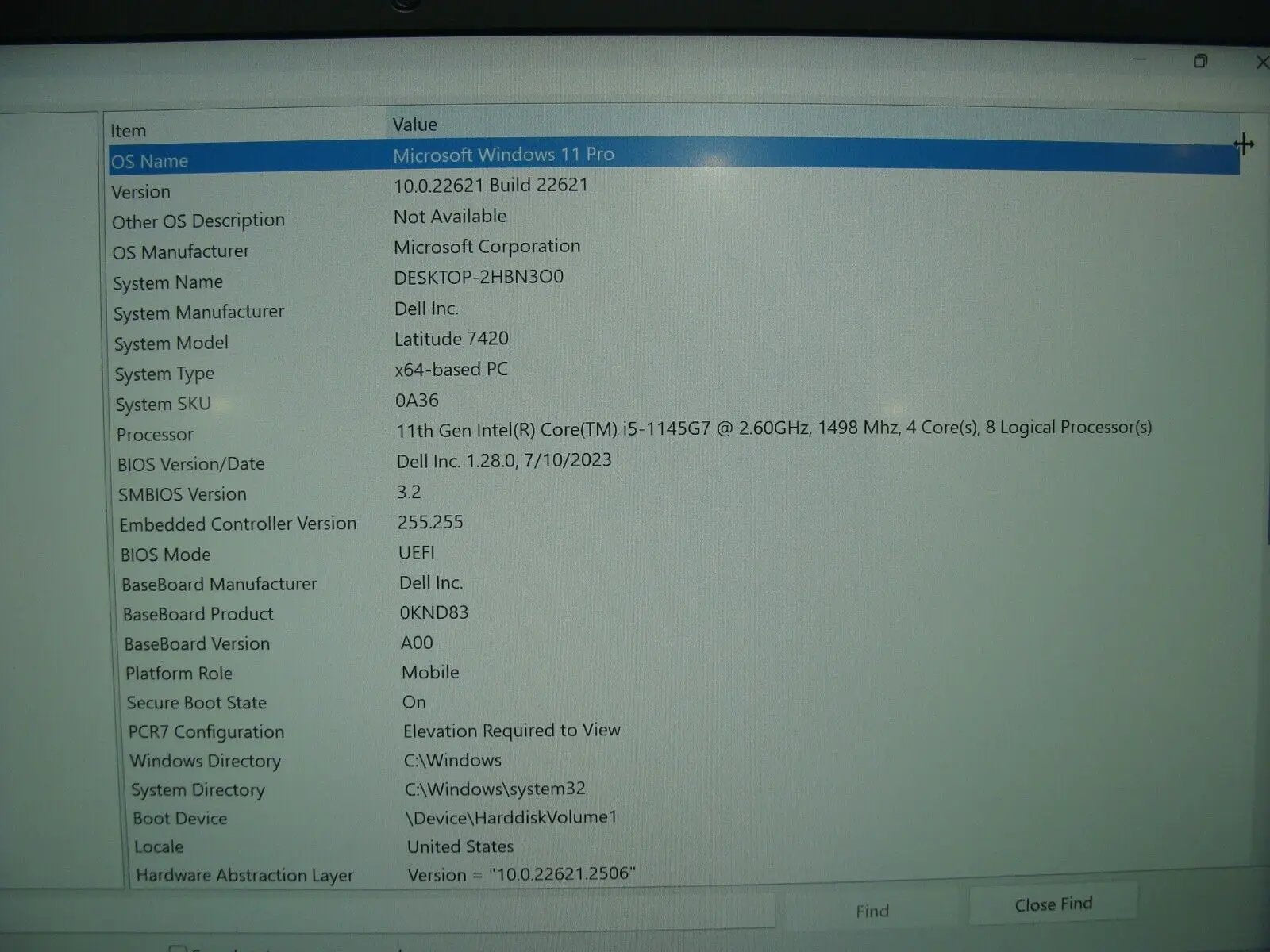
Task: Select the C:\Windows\system32 value
Action: click(495, 789)
